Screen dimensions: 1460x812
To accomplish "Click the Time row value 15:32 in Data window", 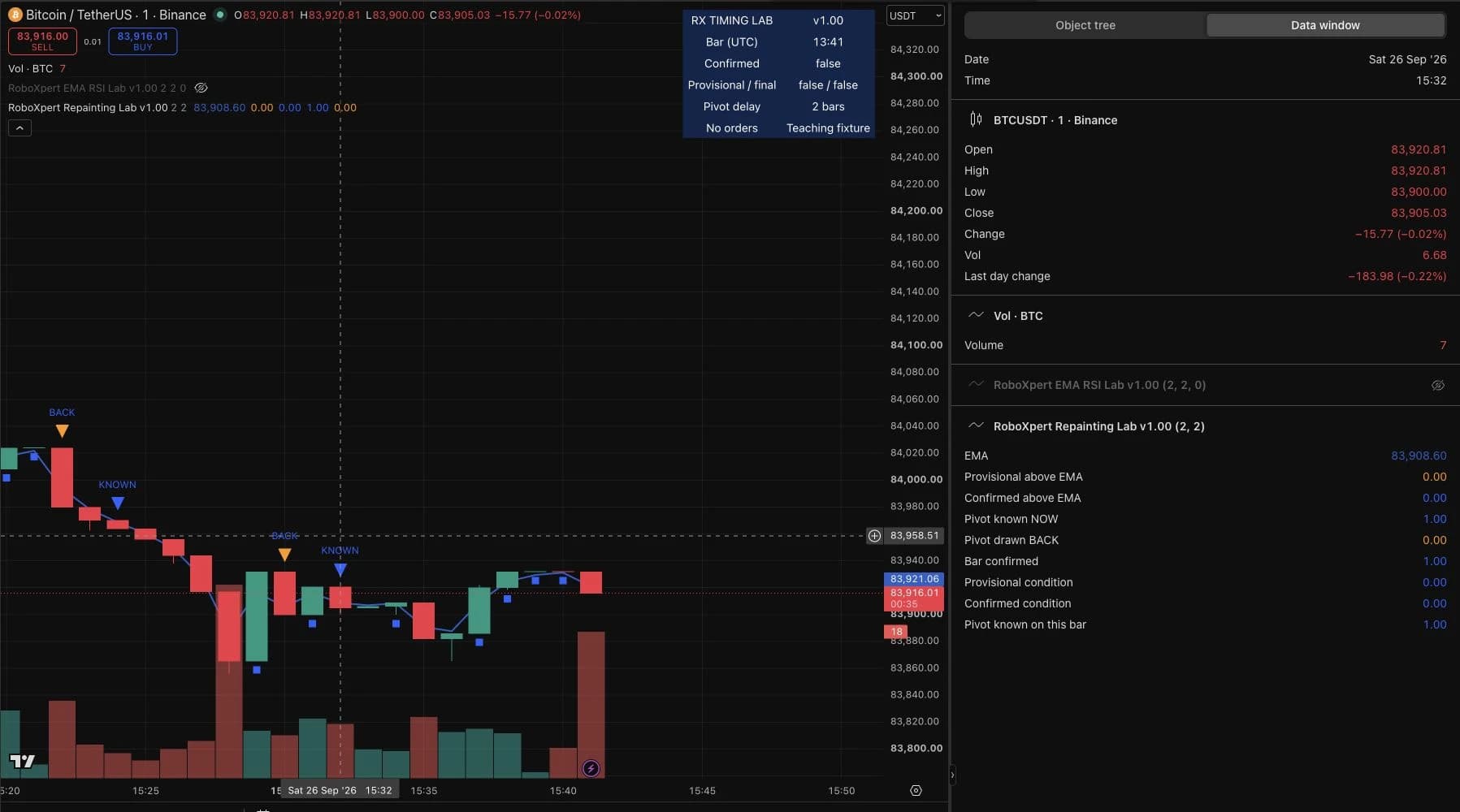I will (x=1431, y=80).
